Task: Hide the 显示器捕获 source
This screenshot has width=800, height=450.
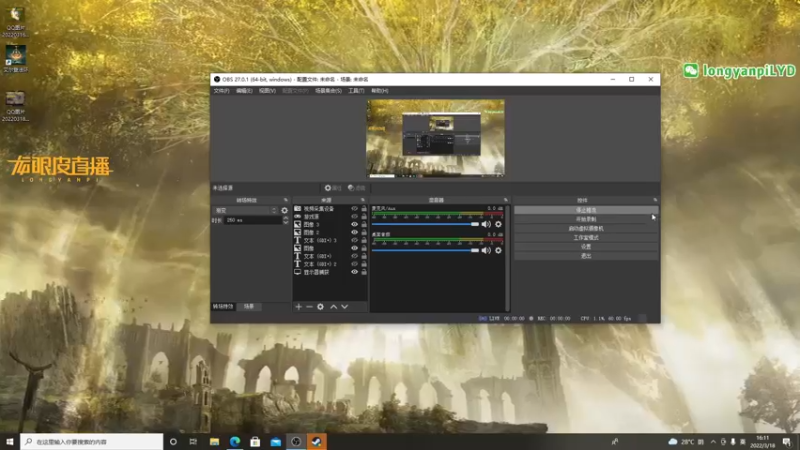Action: click(x=354, y=272)
